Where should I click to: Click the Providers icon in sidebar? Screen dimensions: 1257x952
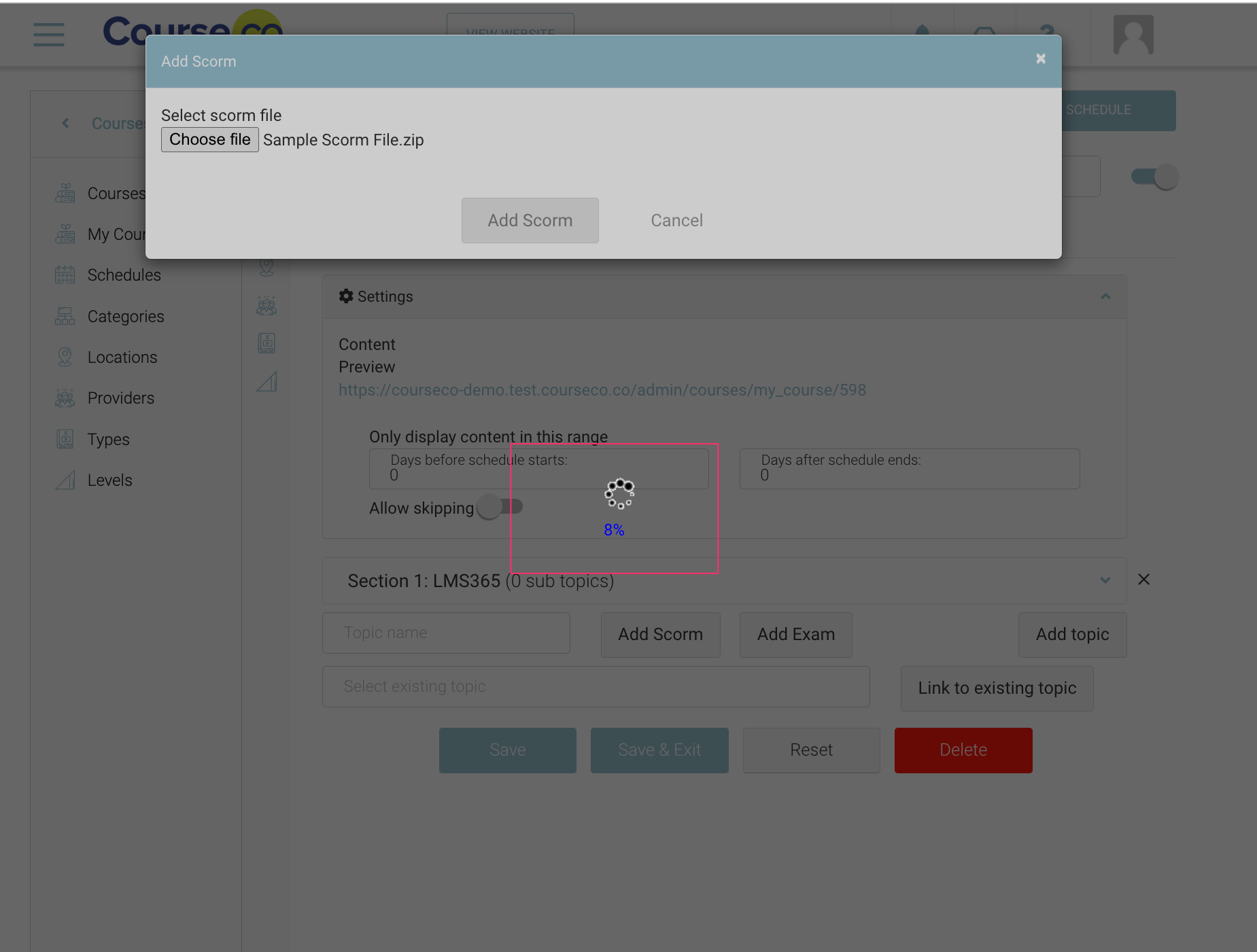(x=65, y=398)
